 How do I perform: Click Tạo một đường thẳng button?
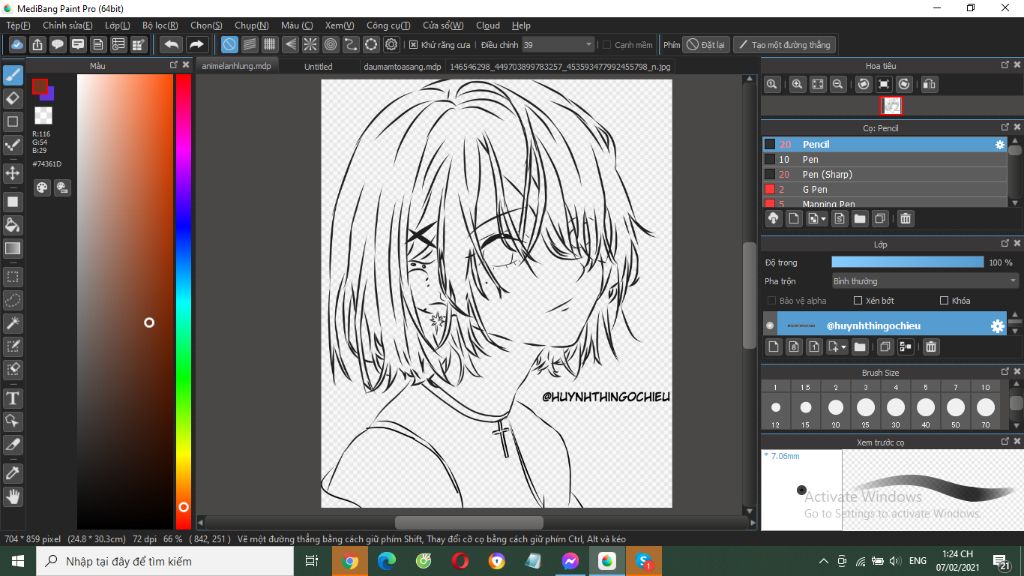[785, 44]
